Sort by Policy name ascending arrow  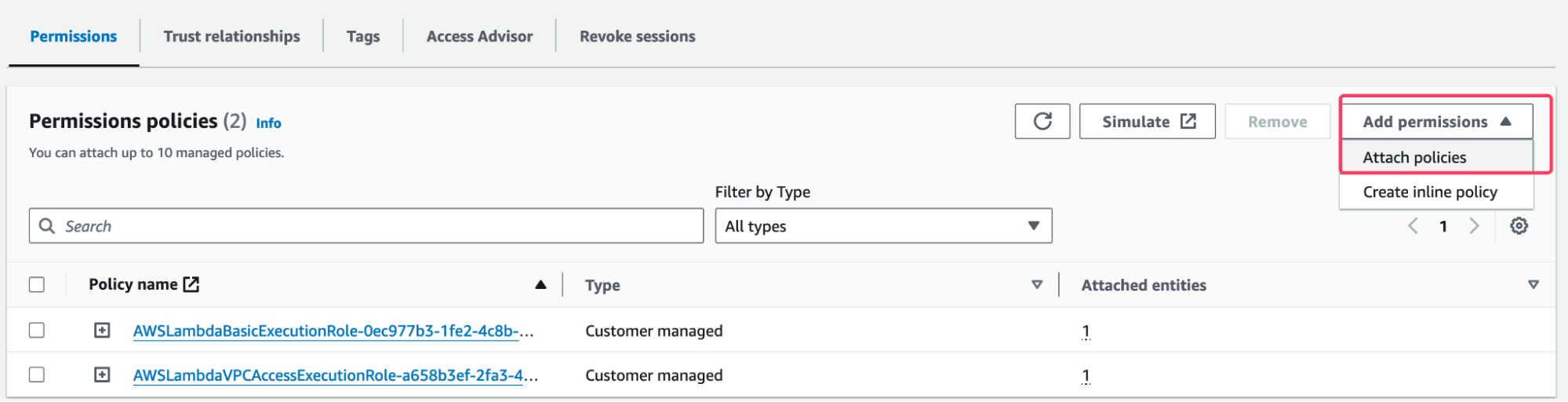tap(540, 284)
